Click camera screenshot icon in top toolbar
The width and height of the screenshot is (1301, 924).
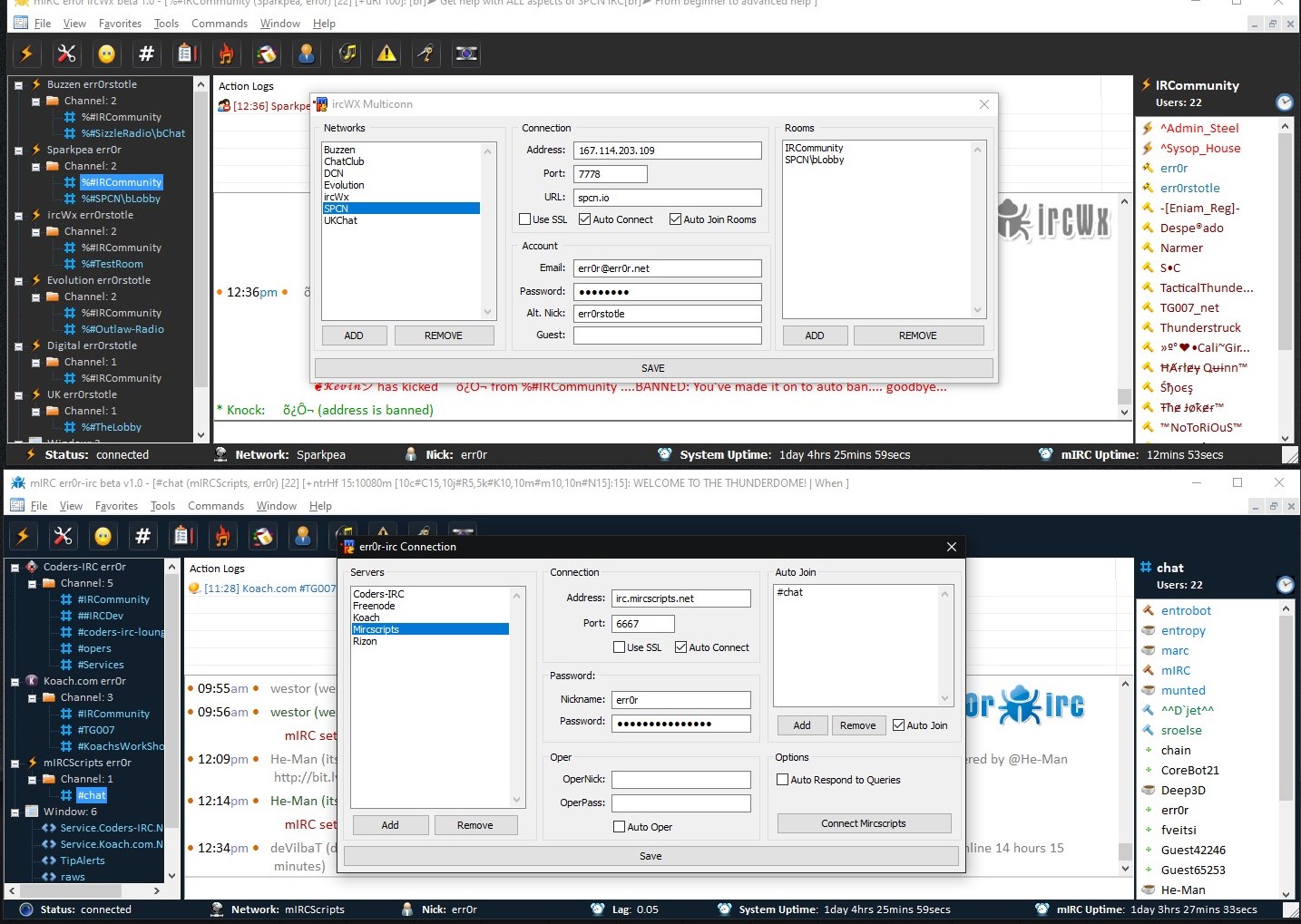pyautogui.click(x=466, y=54)
